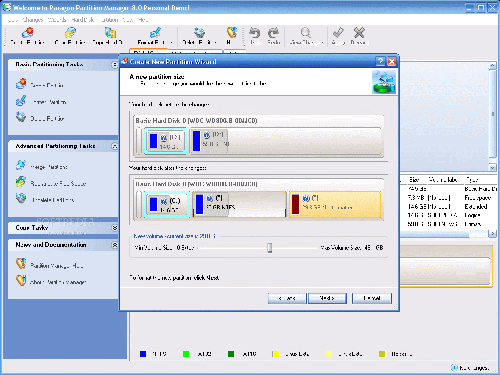Viewport: 500px width, 375px height.
Task: Click the Apply checkmark toolbar icon
Action: pos(338,33)
